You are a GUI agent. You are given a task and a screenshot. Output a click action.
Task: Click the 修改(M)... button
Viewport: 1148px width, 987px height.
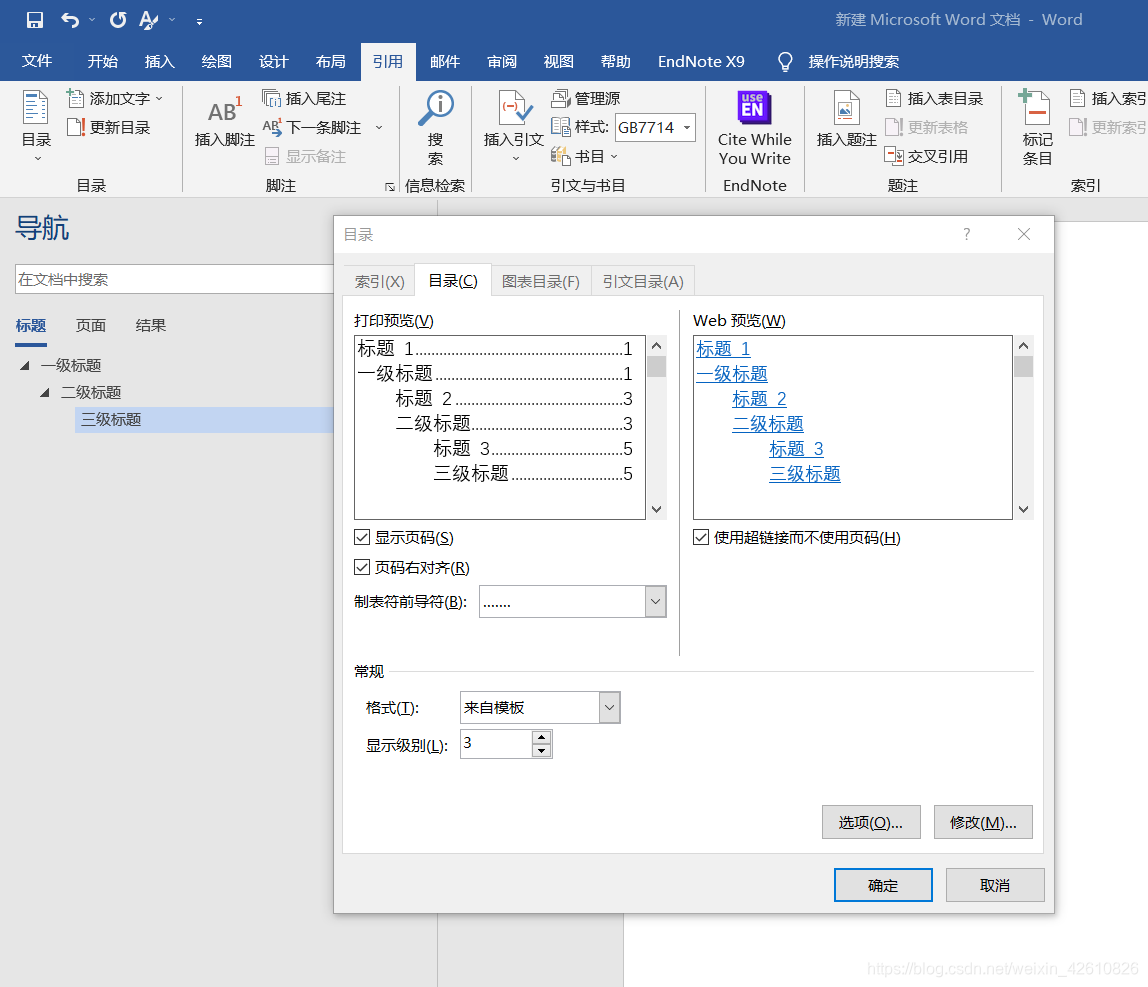pos(983,822)
